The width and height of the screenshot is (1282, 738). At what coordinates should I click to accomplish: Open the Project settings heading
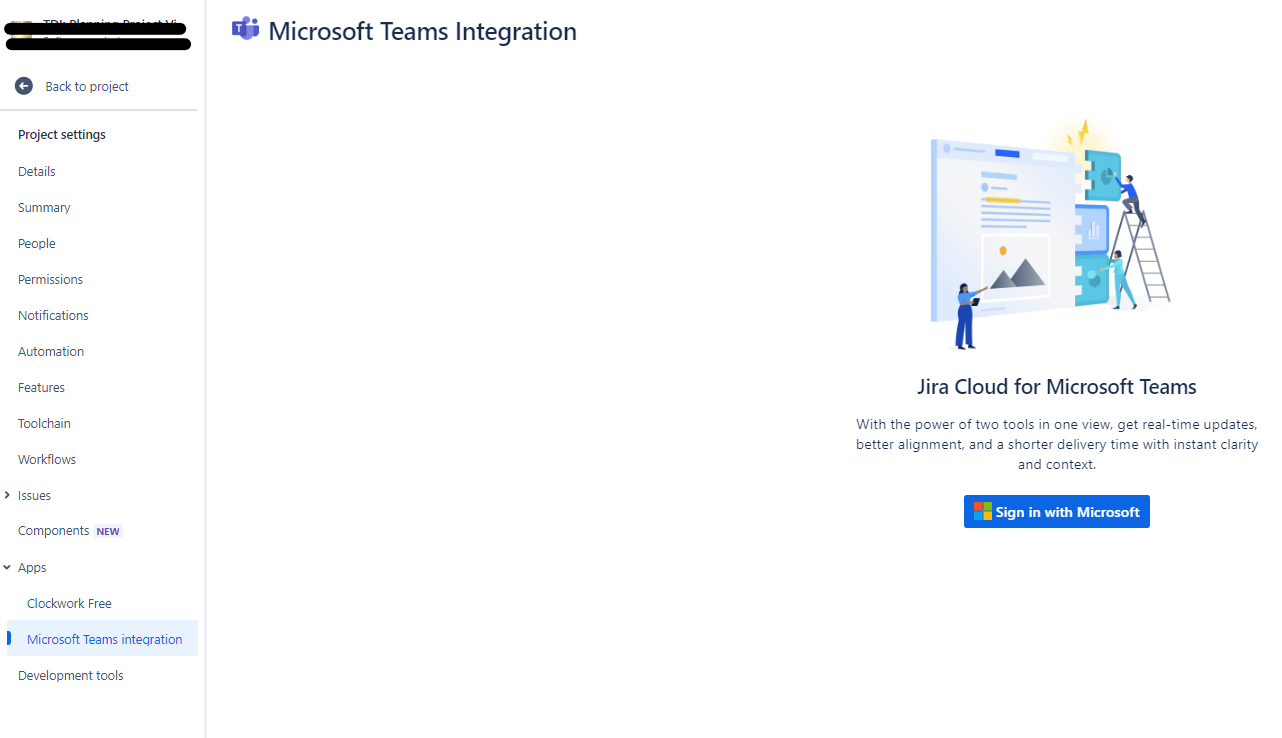(61, 134)
